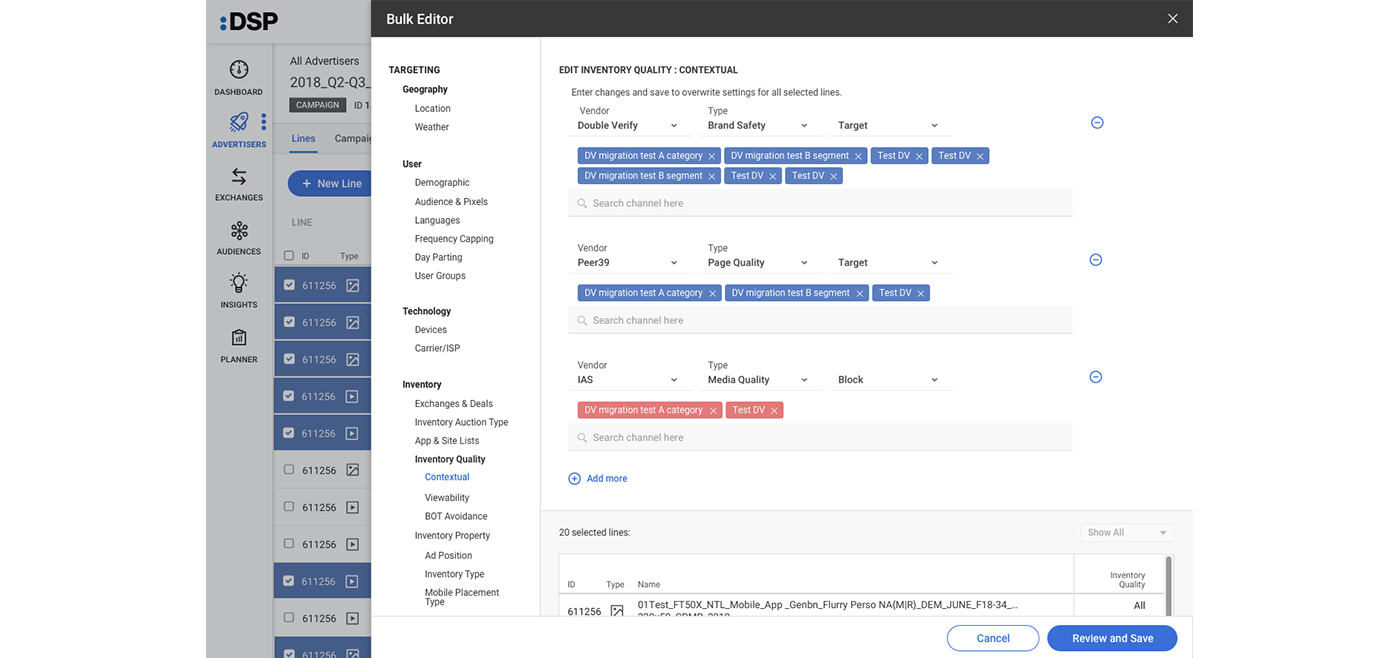1400x658 pixels.
Task: Click the plus icon beside Add more
Action: (575, 479)
